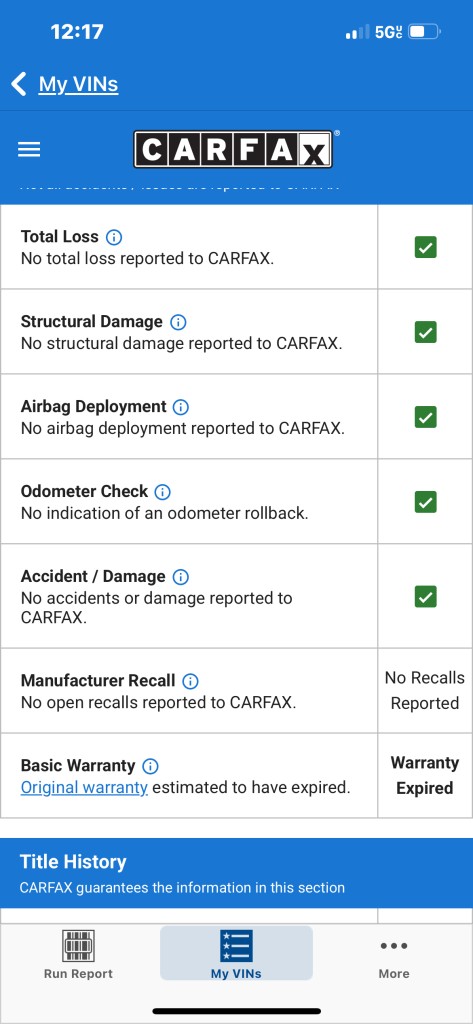Screen dimensions: 473x1024
Task: Click the Accident / Damage green checkmark
Action: [425, 596]
